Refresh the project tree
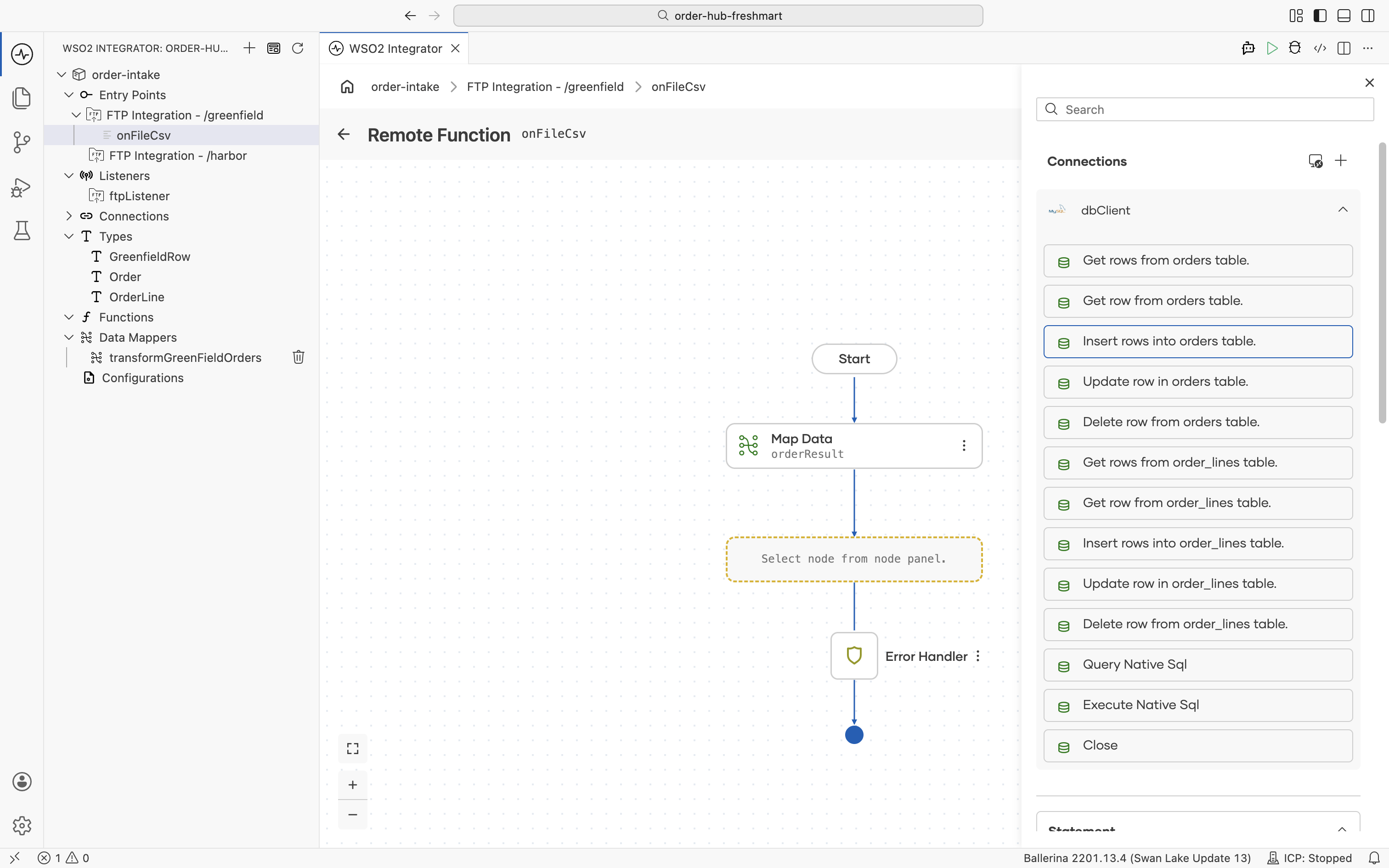The width and height of the screenshot is (1389, 868). click(x=297, y=48)
